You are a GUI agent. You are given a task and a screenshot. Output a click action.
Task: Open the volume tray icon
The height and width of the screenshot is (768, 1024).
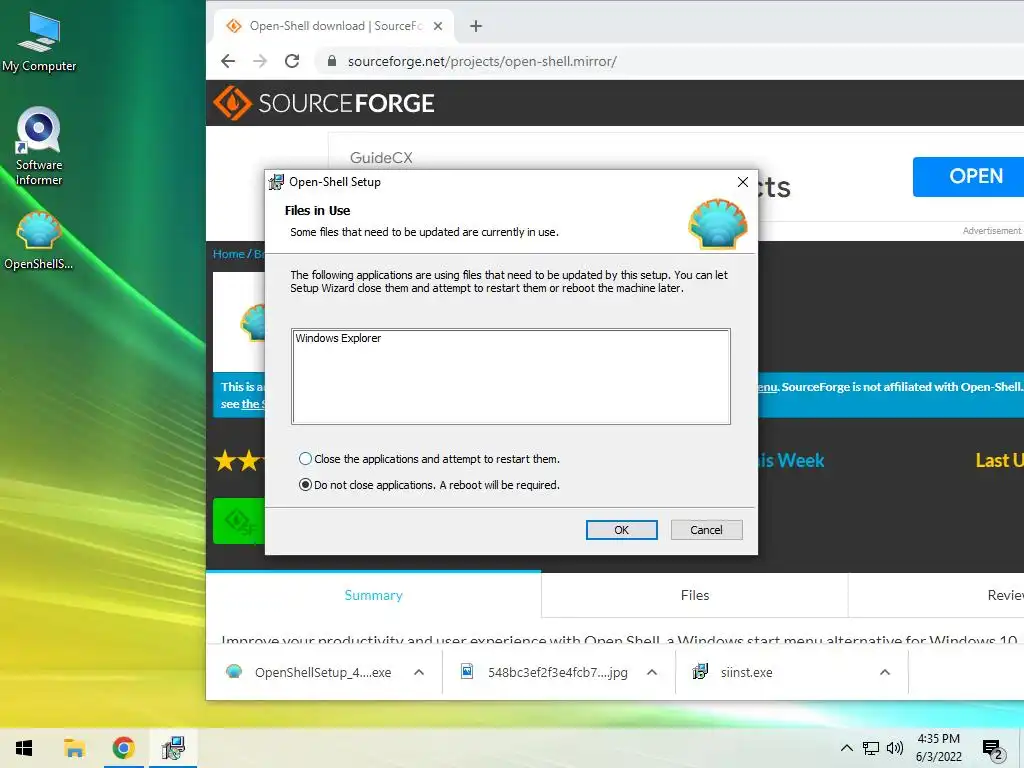point(895,748)
